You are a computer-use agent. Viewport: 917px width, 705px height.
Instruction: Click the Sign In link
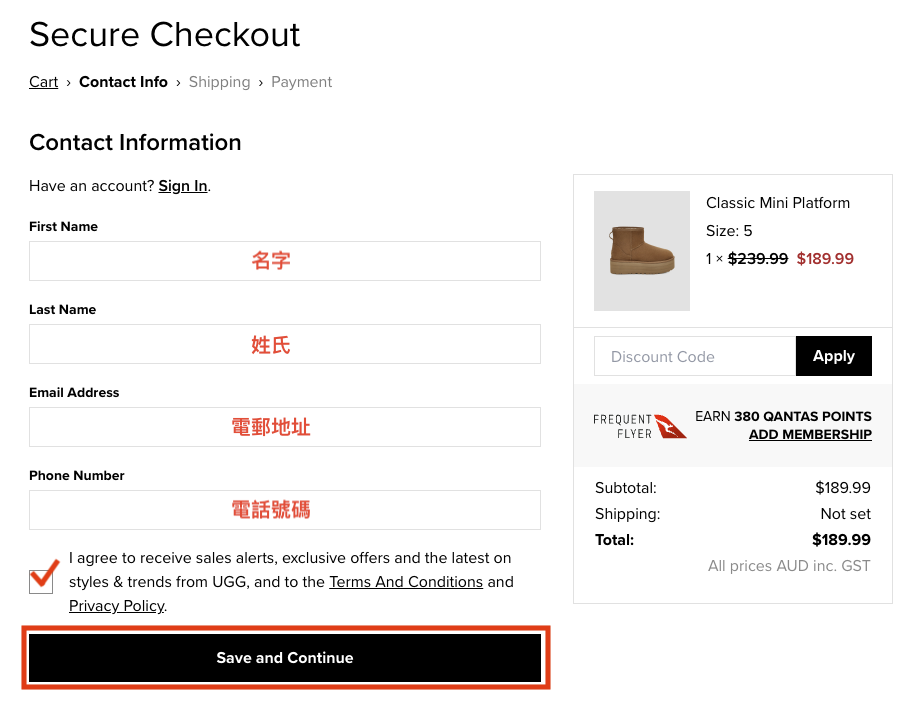tap(183, 186)
